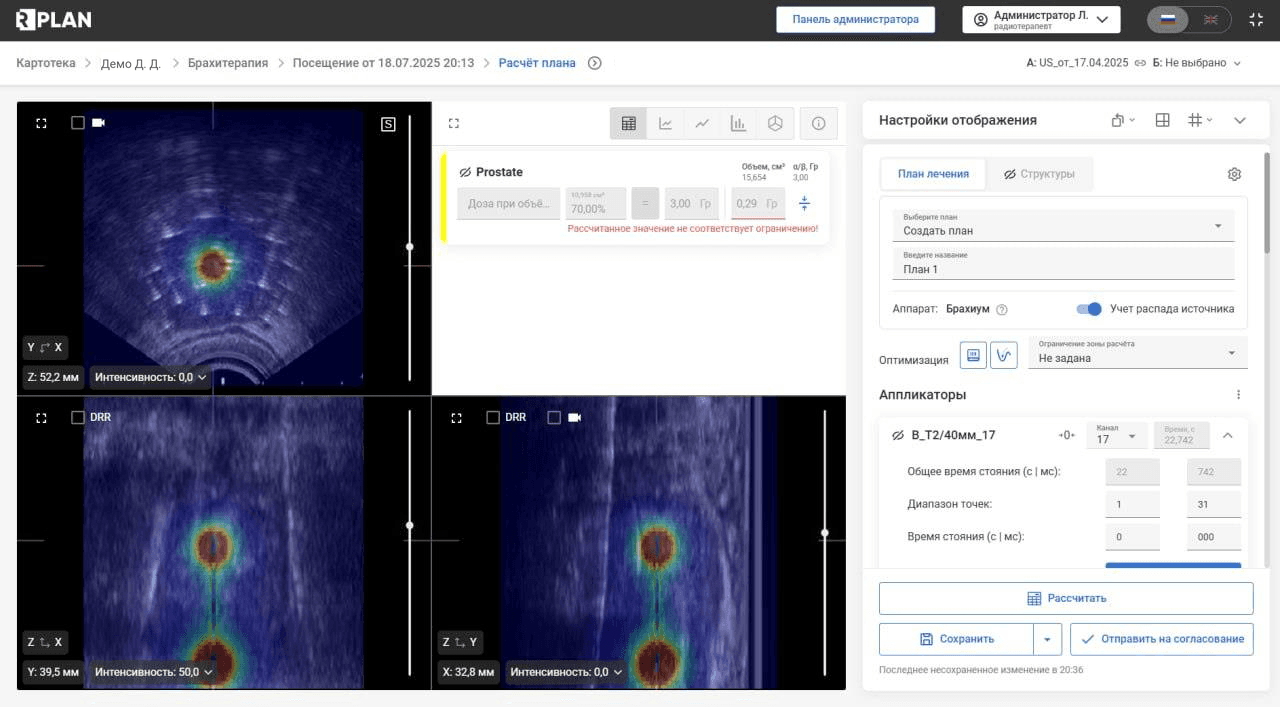Open the Сохранить split-button arrow
The height and width of the screenshot is (707, 1280).
coord(1047,639)
